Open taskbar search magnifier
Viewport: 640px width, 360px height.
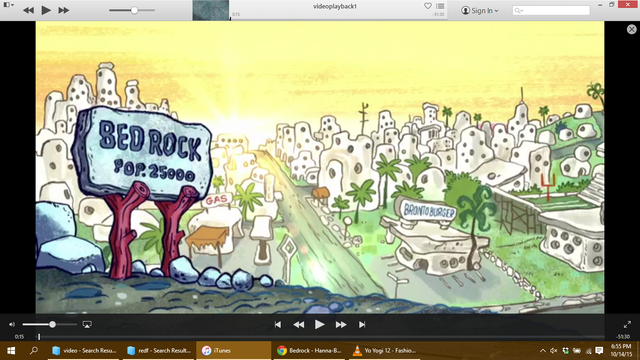coord(34,351)
